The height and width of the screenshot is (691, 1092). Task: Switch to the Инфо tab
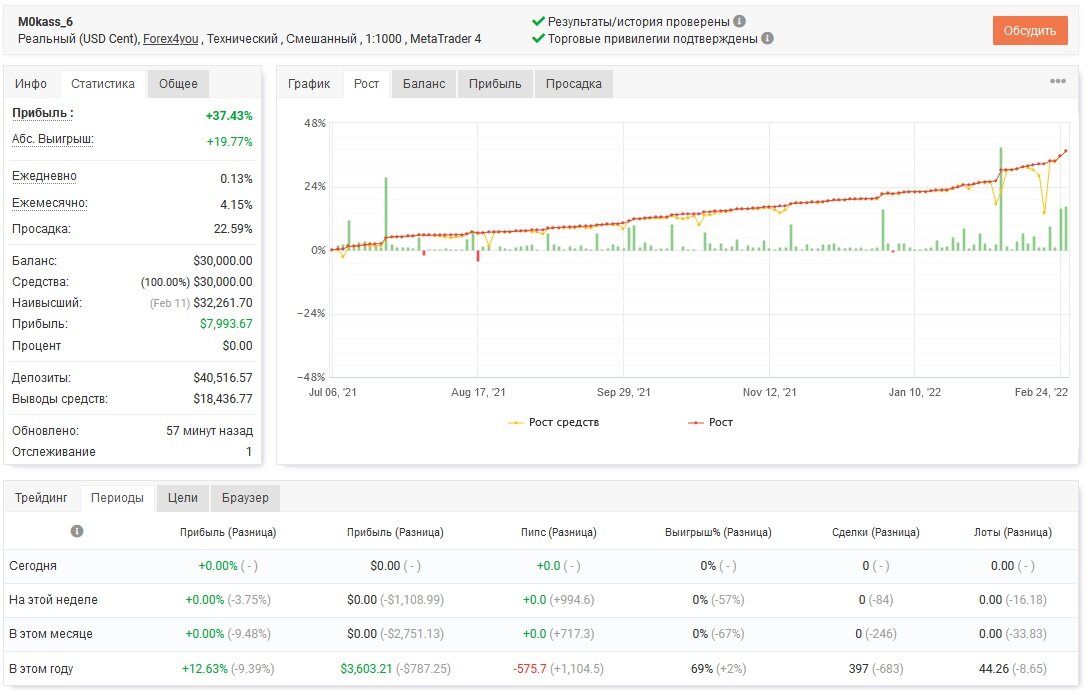point(31,84)
